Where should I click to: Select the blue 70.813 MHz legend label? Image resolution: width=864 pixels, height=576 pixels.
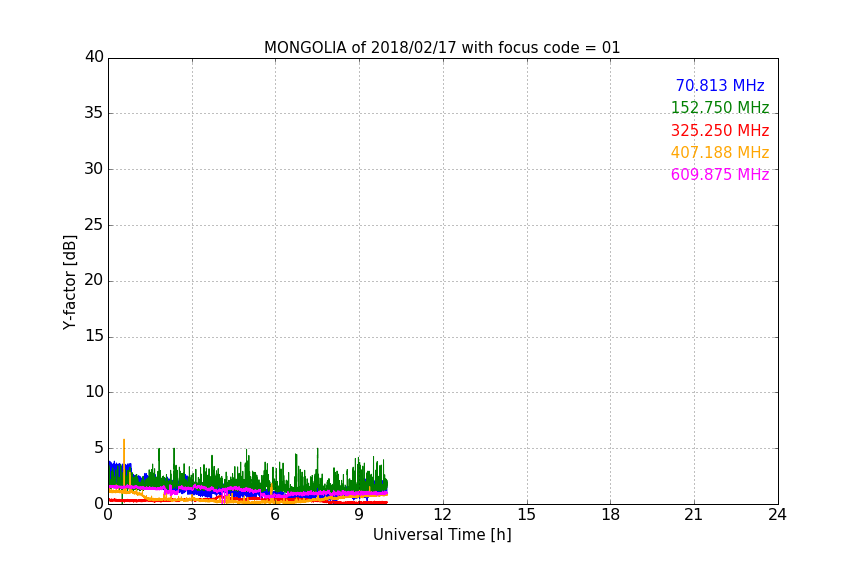point(720,85)
